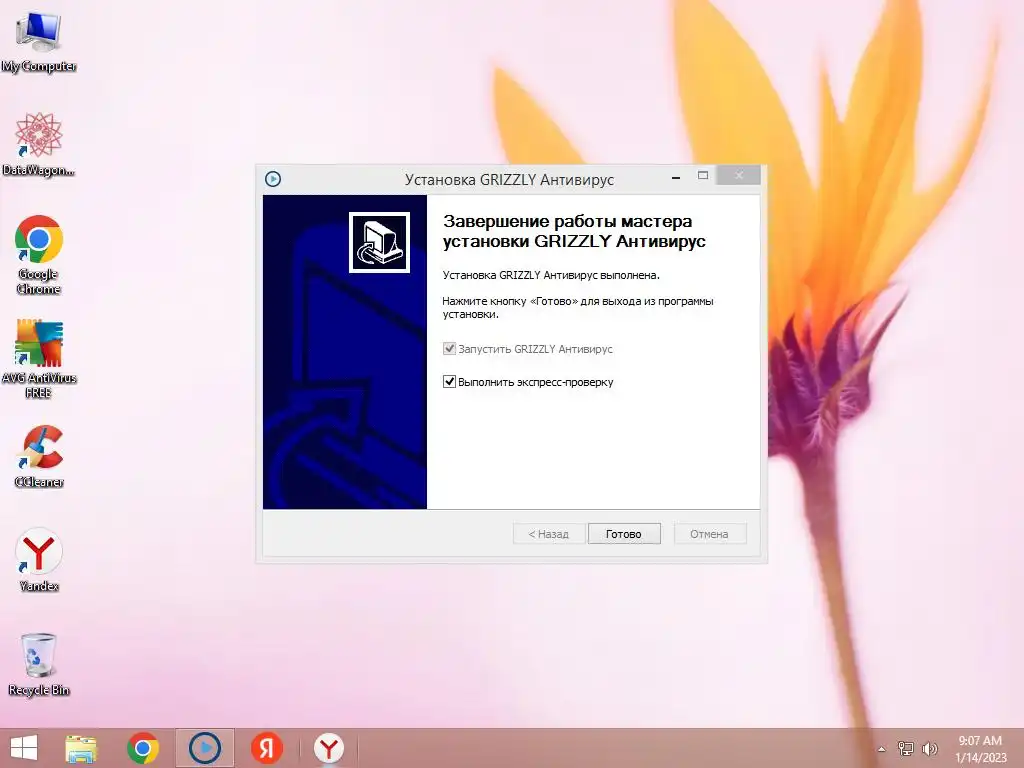1024x768 pixels.
Task: Show hidden tray icons arrow
Action: [882, 749]
